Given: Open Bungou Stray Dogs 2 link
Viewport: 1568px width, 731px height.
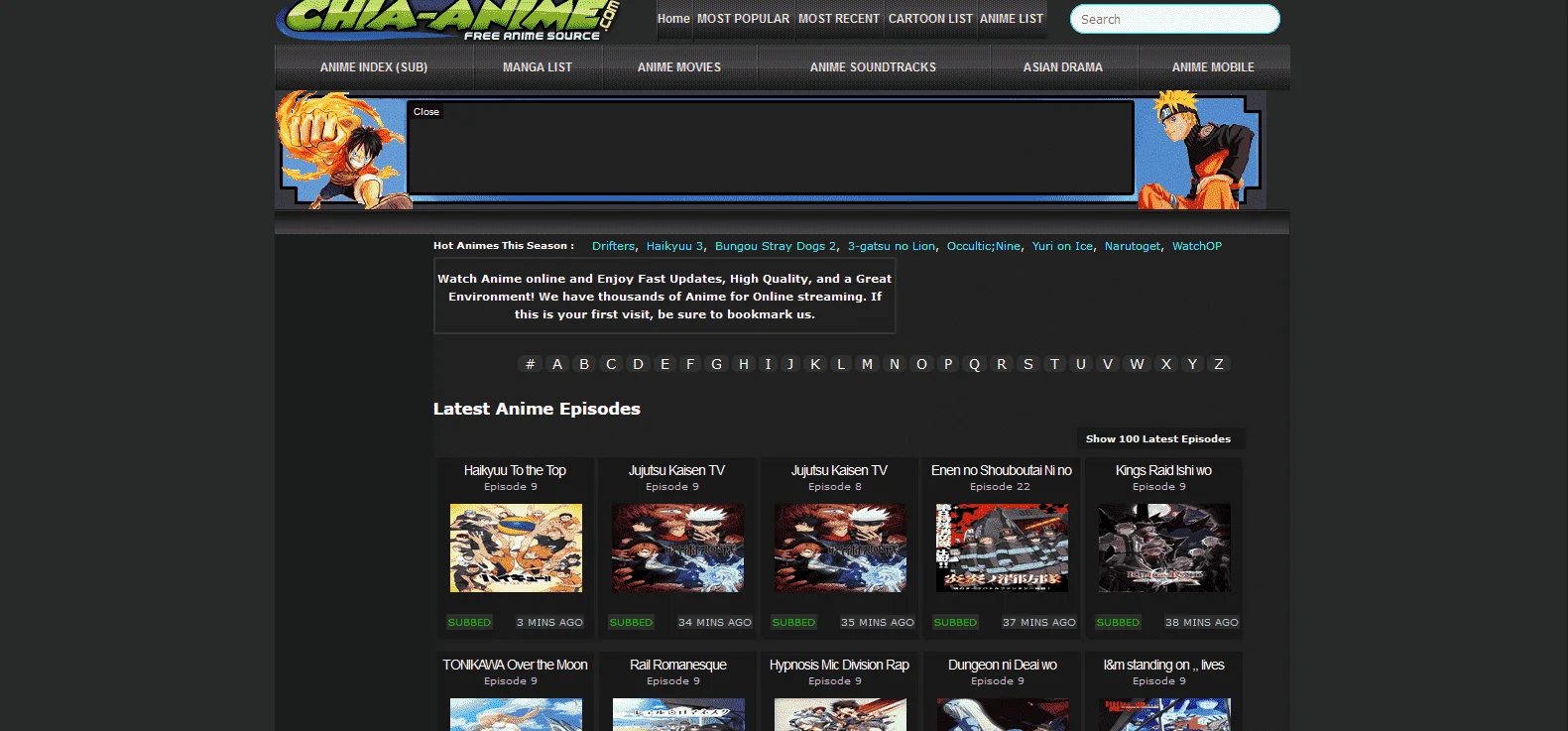Looking at the screenshot, I should (x=776, y=246).
